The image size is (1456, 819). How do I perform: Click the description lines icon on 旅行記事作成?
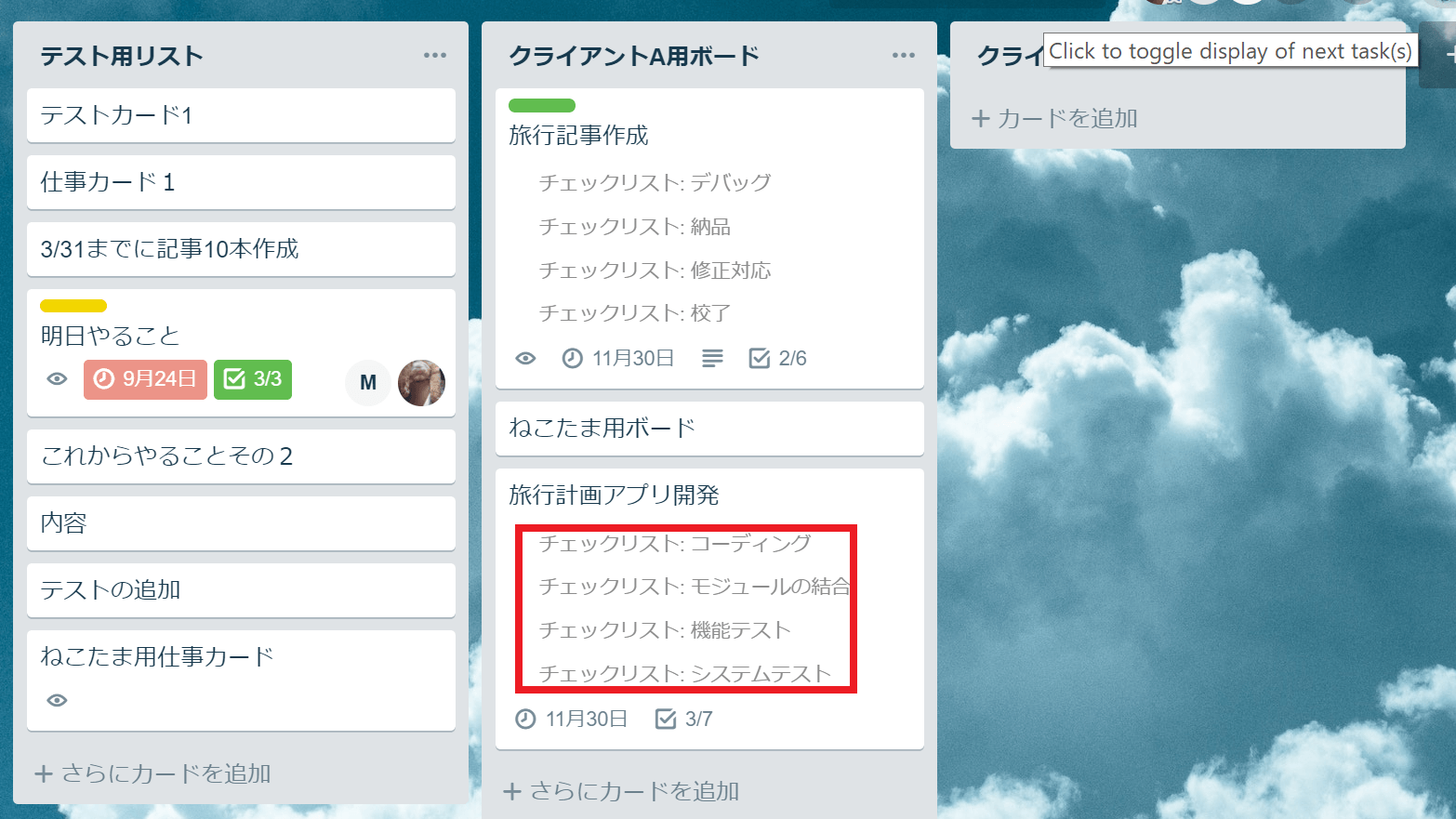[712, 359]
